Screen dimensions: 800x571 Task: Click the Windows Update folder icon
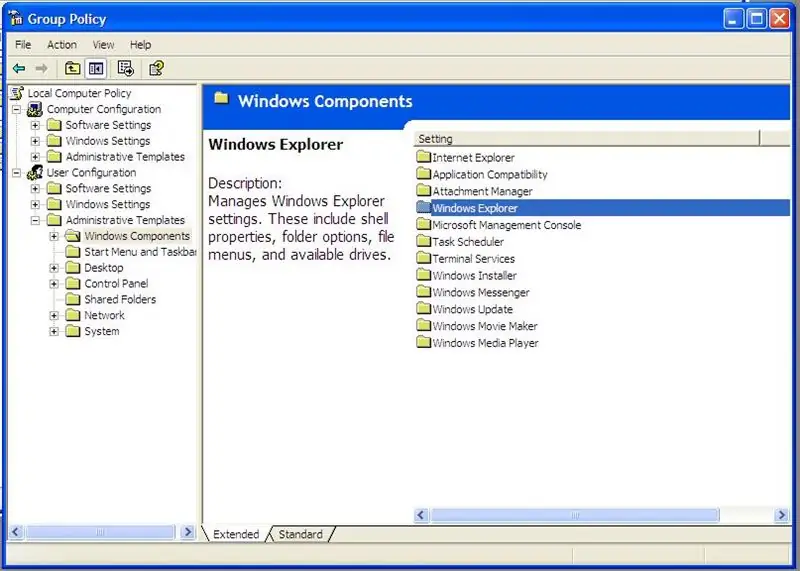[423, 308]
